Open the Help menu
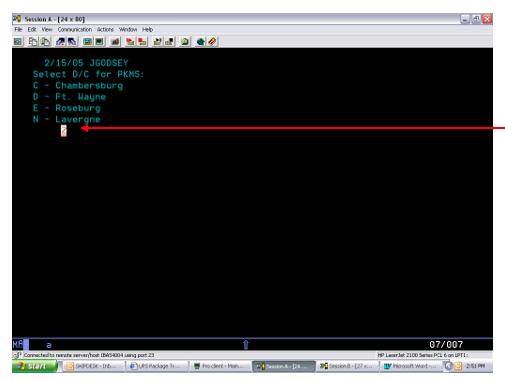The height and width of the screenshot is (380, 505). (148, 30)
